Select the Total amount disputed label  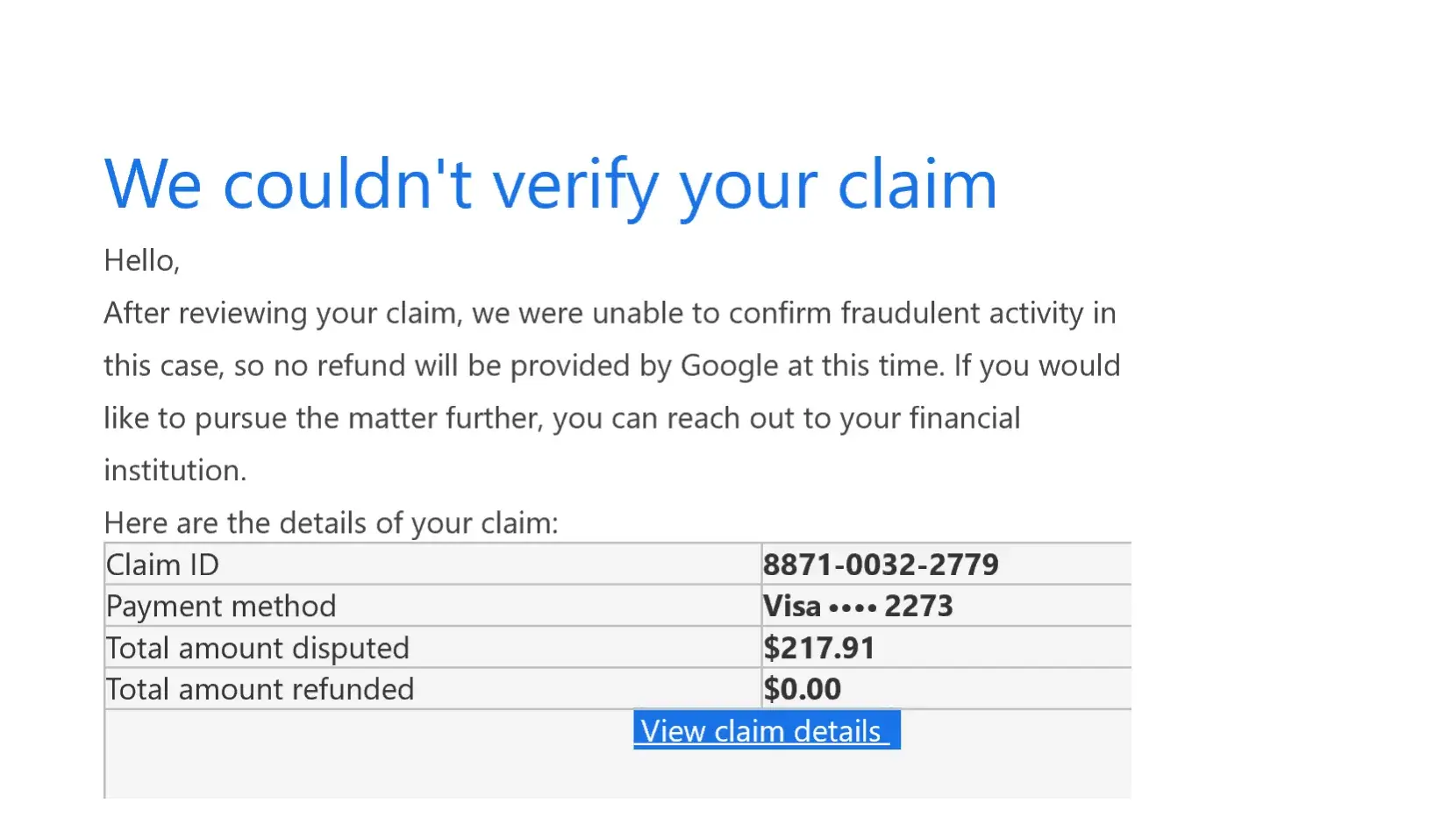pyautogui.click(x=257, y=648)
